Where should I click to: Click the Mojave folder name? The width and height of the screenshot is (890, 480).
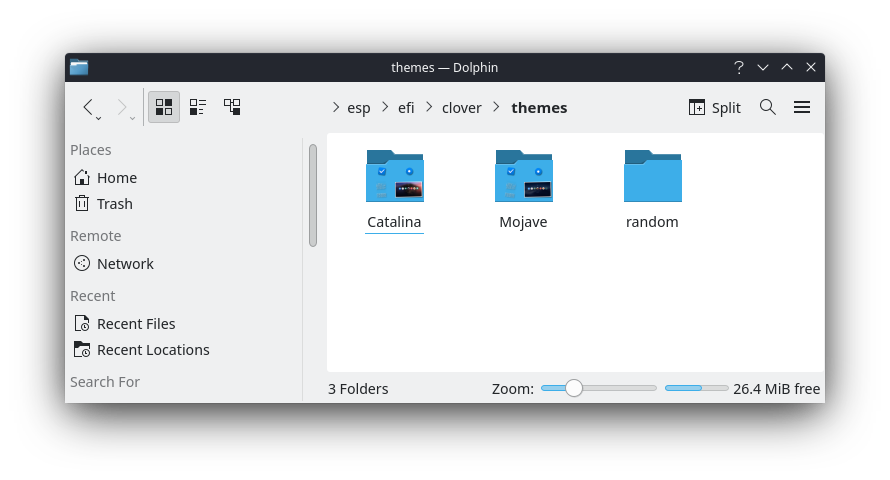(x=523, y=222)
